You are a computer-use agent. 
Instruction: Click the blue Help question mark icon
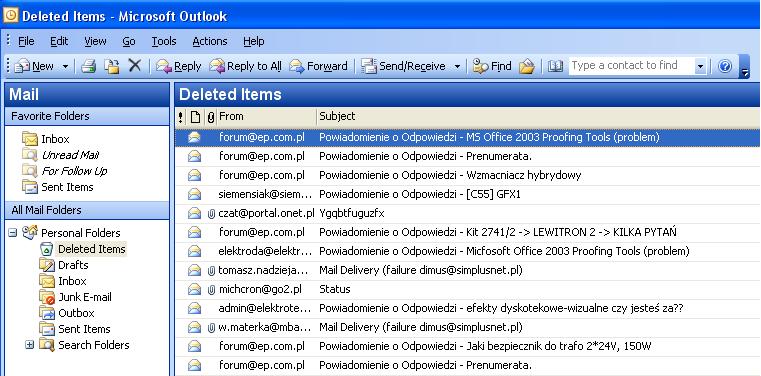pos(725,66)
